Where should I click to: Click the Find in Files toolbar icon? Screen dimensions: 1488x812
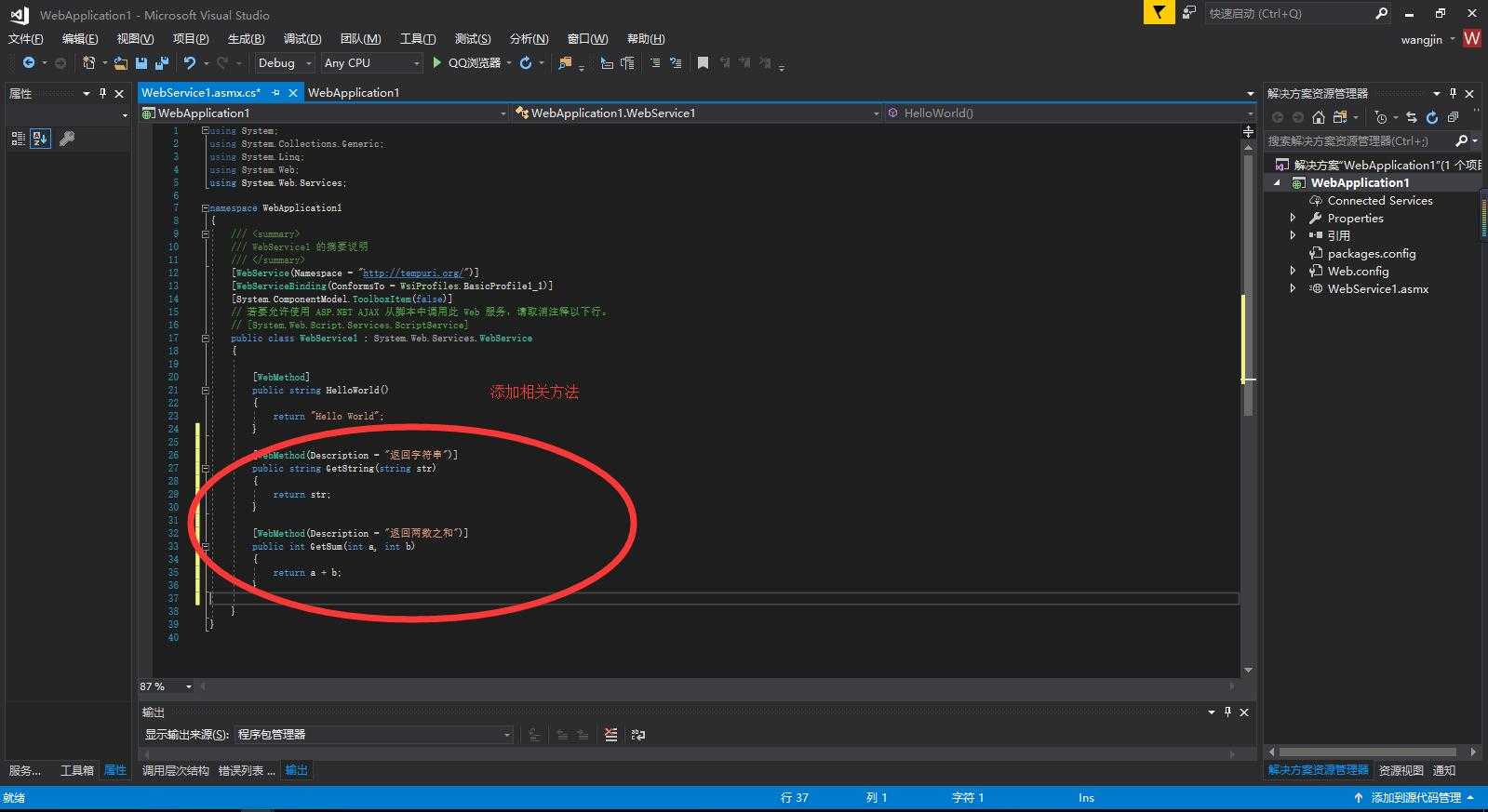point(565,63)
